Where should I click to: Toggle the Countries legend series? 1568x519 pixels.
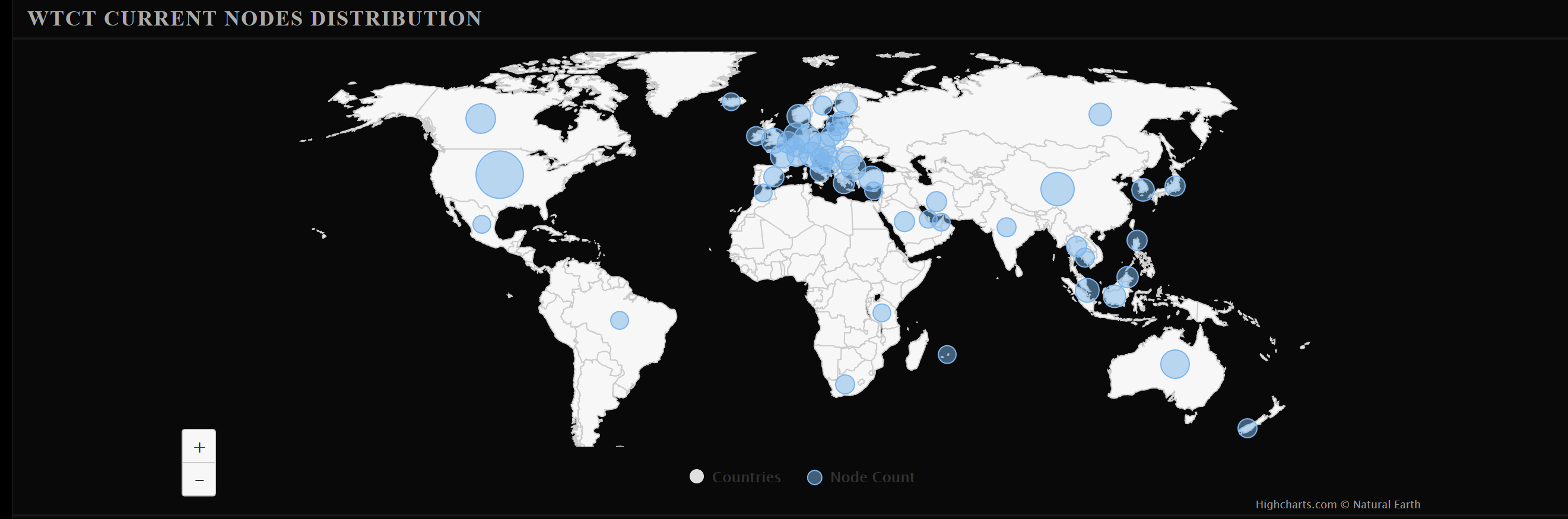pos(735,477)
